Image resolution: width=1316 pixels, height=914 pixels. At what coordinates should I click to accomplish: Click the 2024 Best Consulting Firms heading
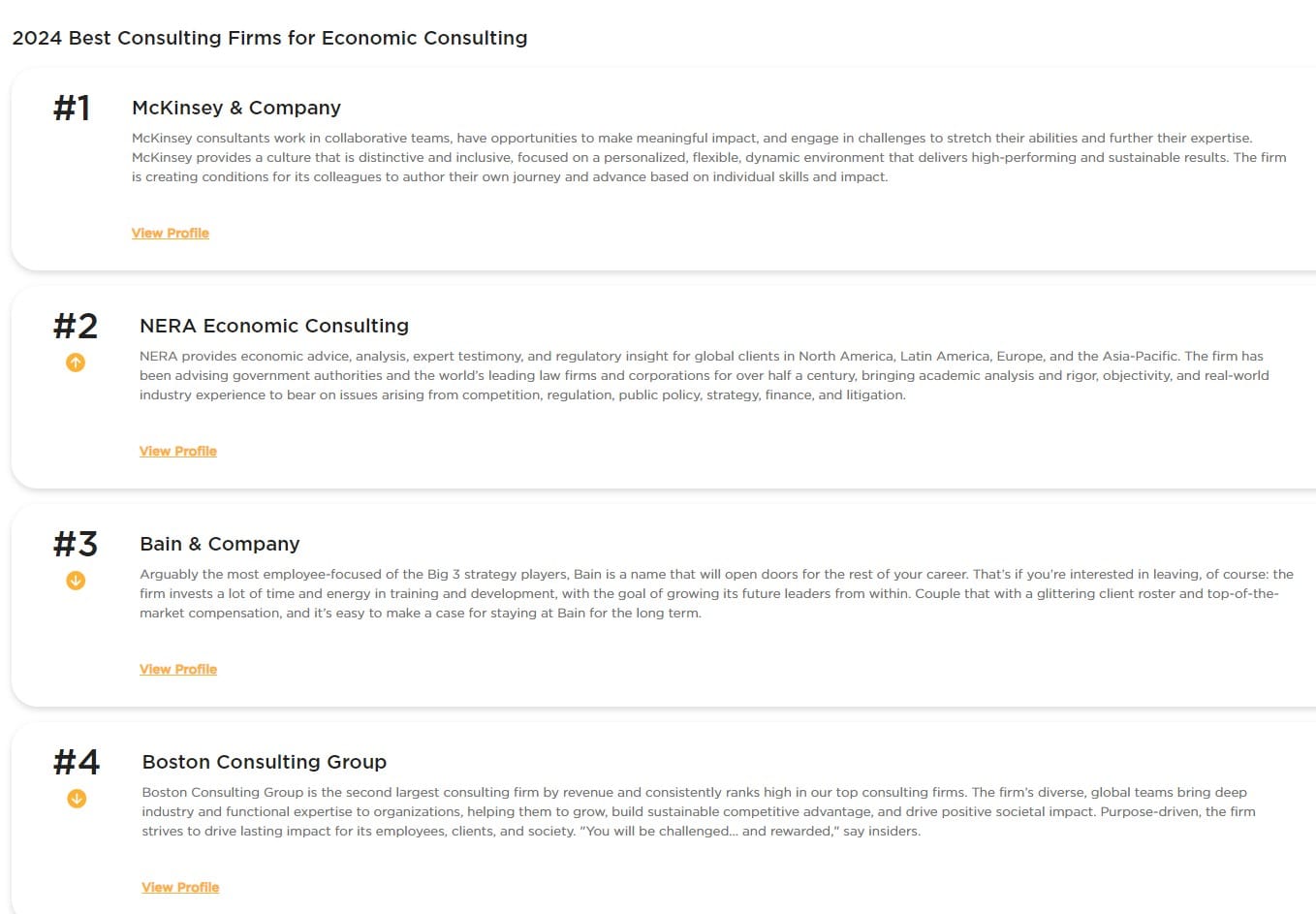(x=269, y=38)
